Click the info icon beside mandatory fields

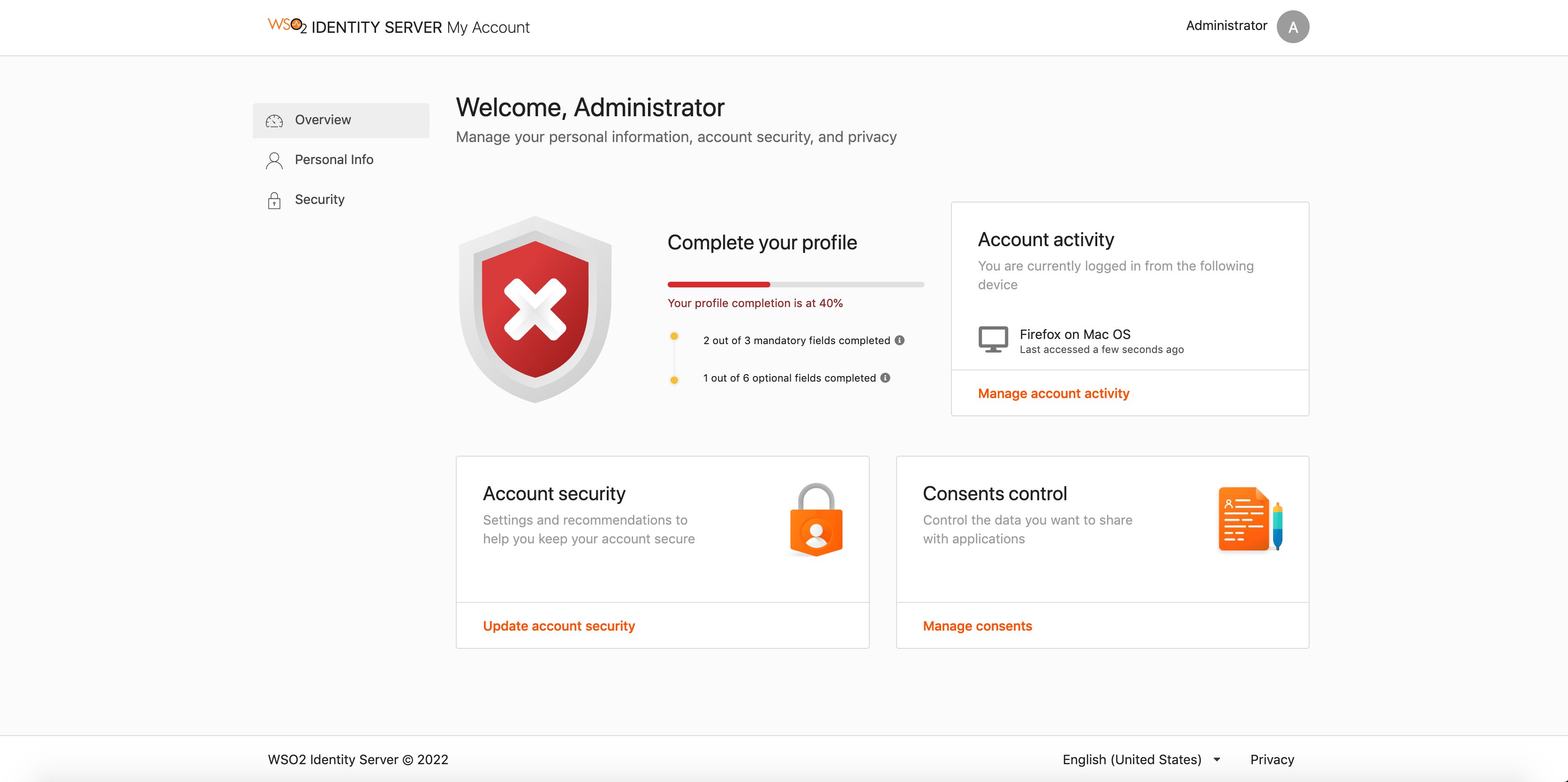pos(900,340)
